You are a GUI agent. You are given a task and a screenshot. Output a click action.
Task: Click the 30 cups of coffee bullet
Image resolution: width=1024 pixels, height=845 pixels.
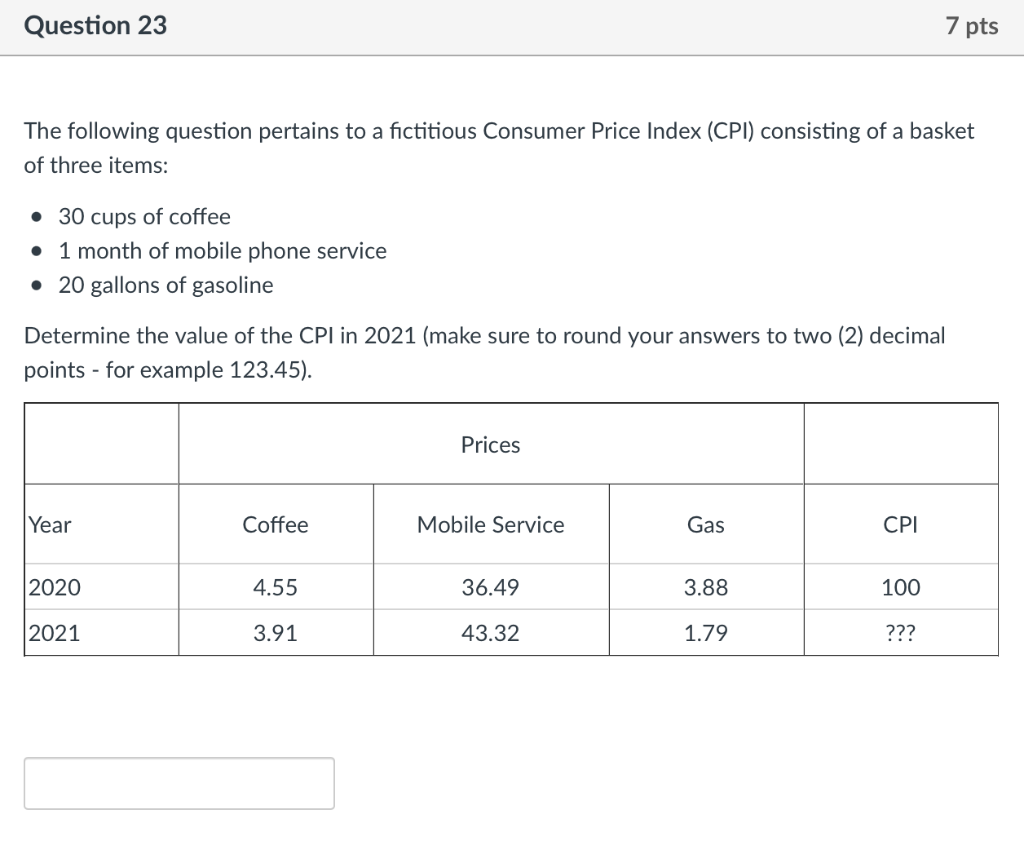click(144, 216)
